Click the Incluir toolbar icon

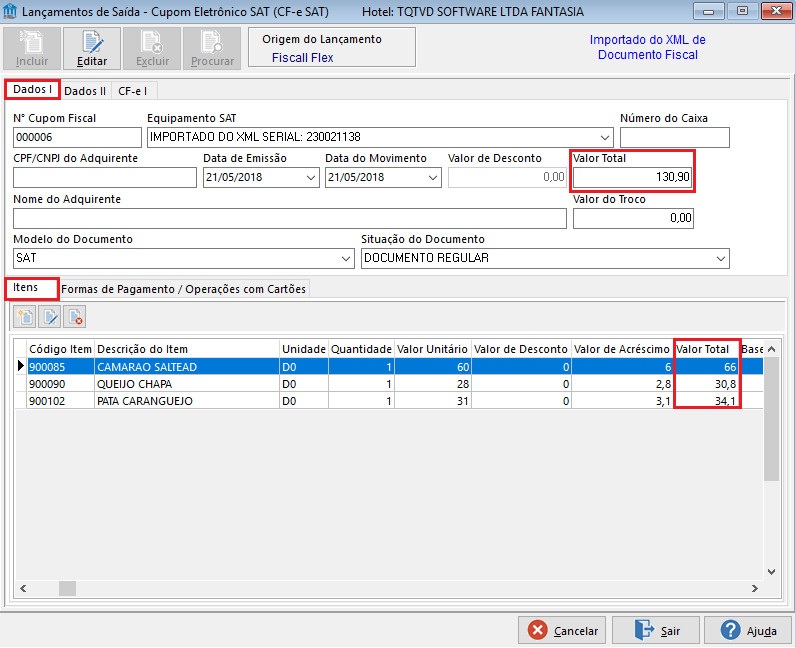pyautogui.click(x=31, y=49)
